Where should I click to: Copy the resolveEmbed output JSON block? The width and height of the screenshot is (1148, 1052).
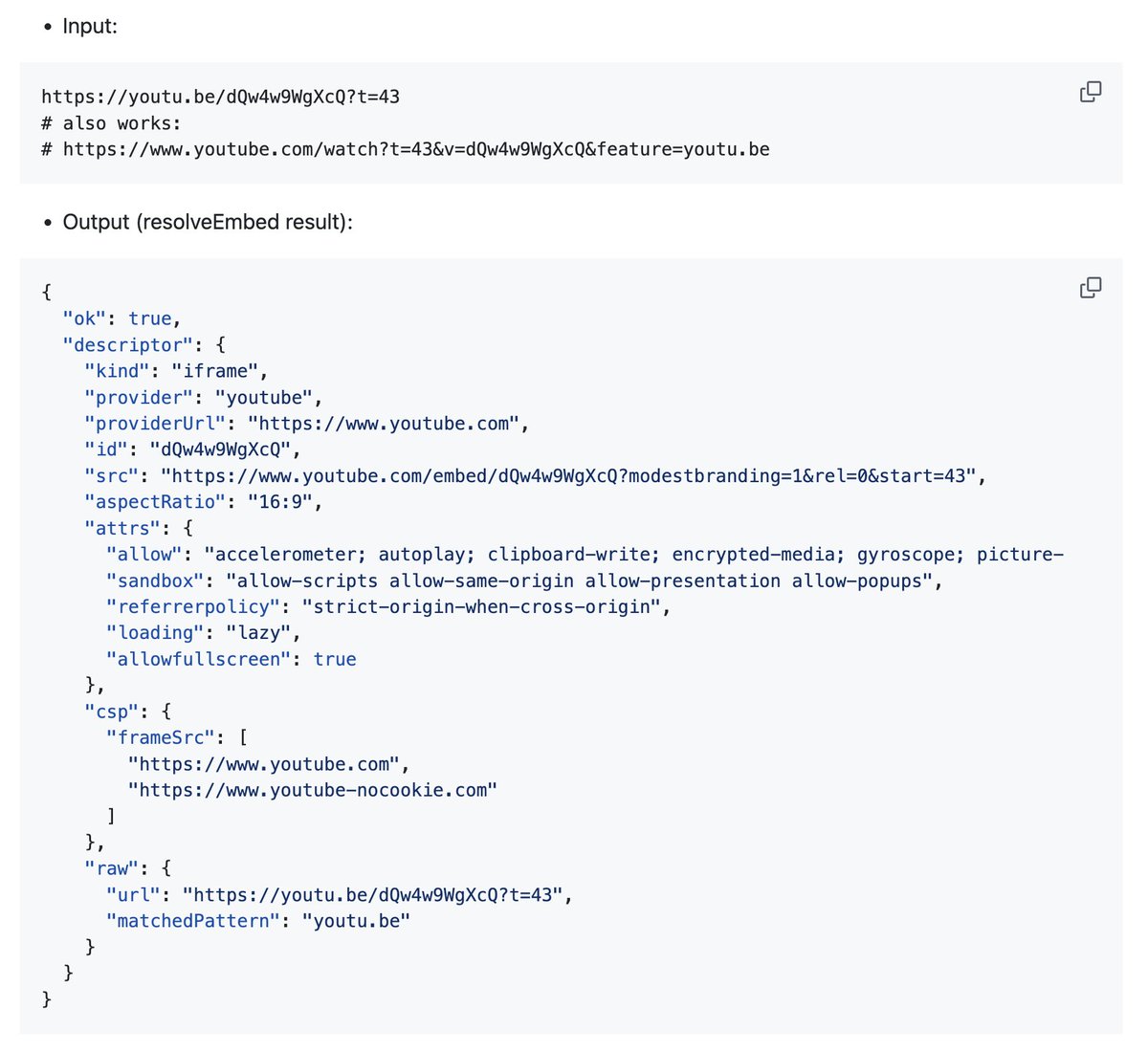1091,288
